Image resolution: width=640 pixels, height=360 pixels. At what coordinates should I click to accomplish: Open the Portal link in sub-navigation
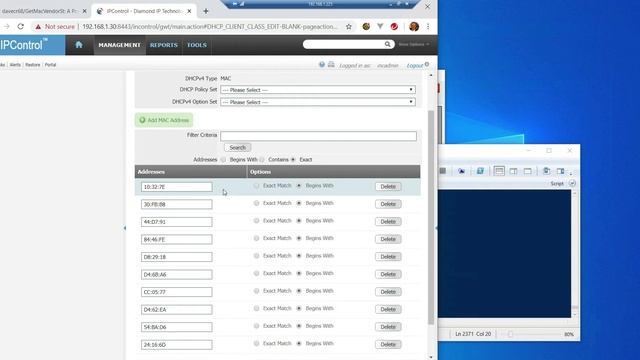(51, 65)
